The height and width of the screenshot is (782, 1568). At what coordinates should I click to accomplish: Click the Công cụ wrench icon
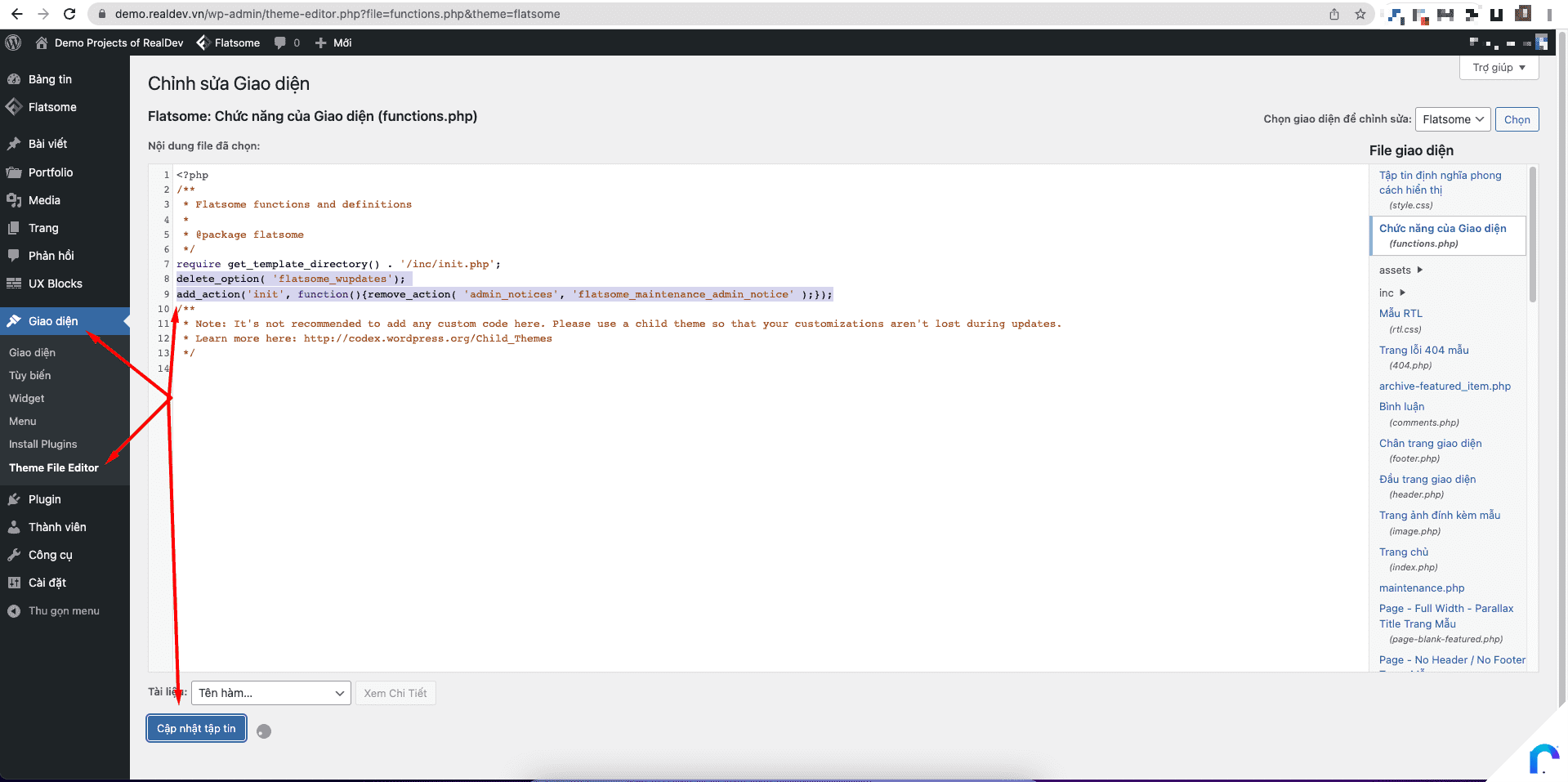coord(14,555)
